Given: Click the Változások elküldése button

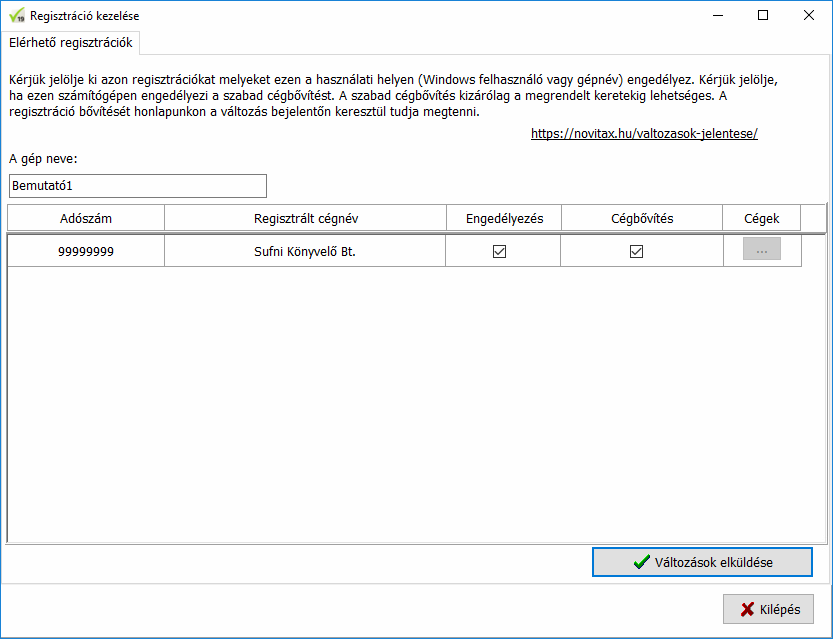Looking at the screenshot, I should click(702, 562).
